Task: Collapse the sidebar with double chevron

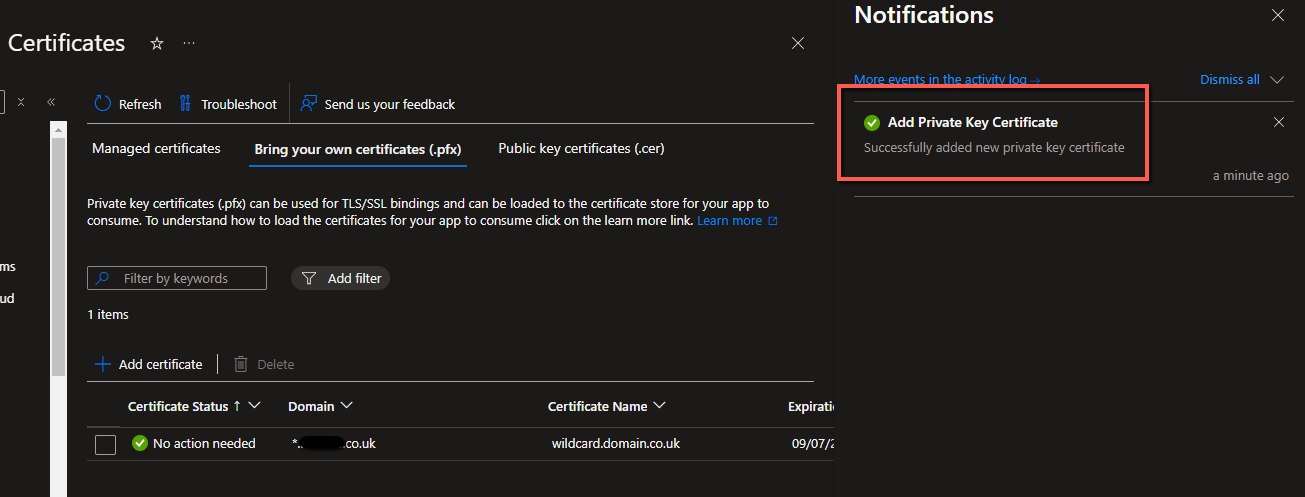Action: [51, 102]
